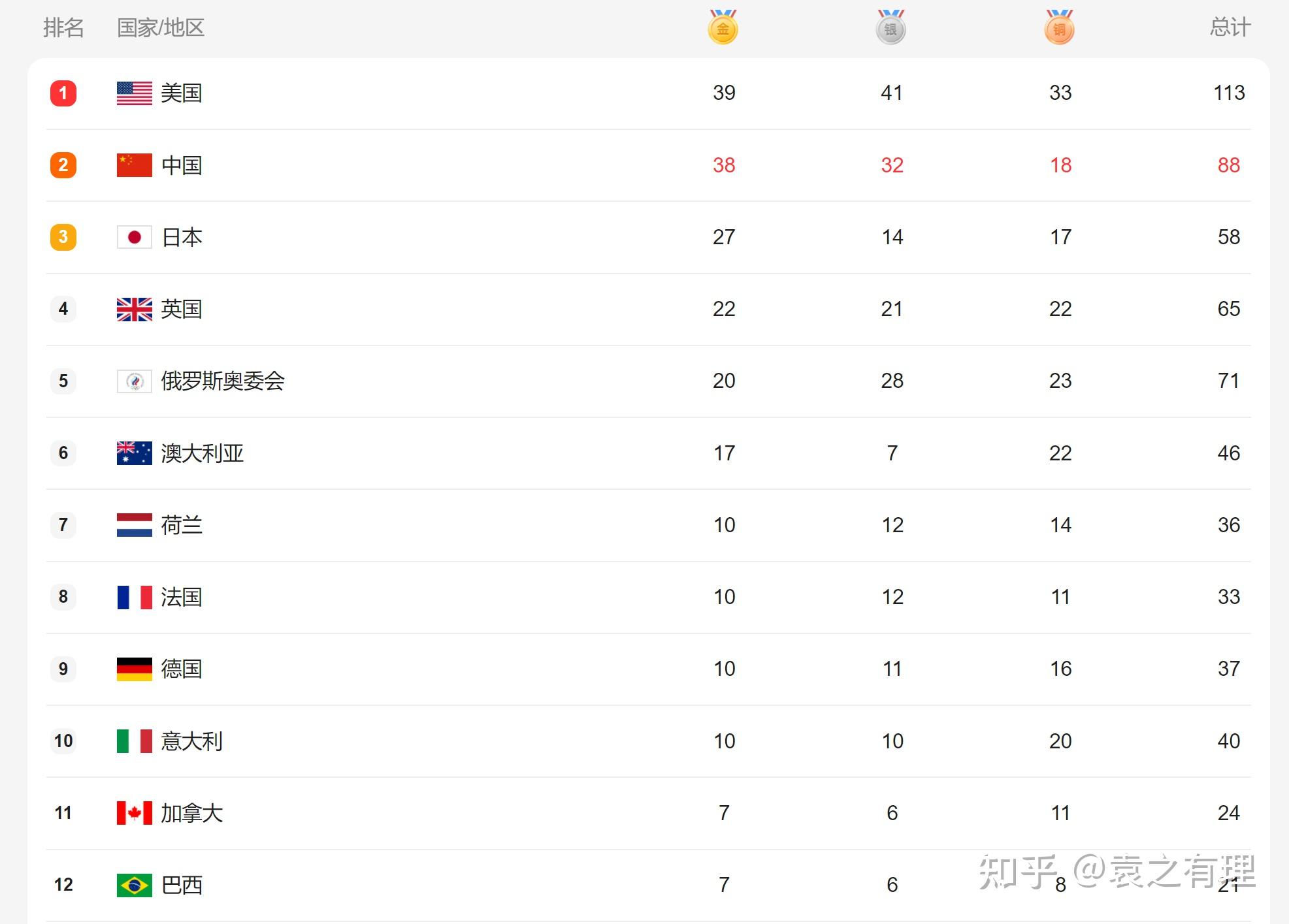This screenshot has width=1289, height=924.
Task: Click the United Kingdom flag icon
Action: point(134,309)
